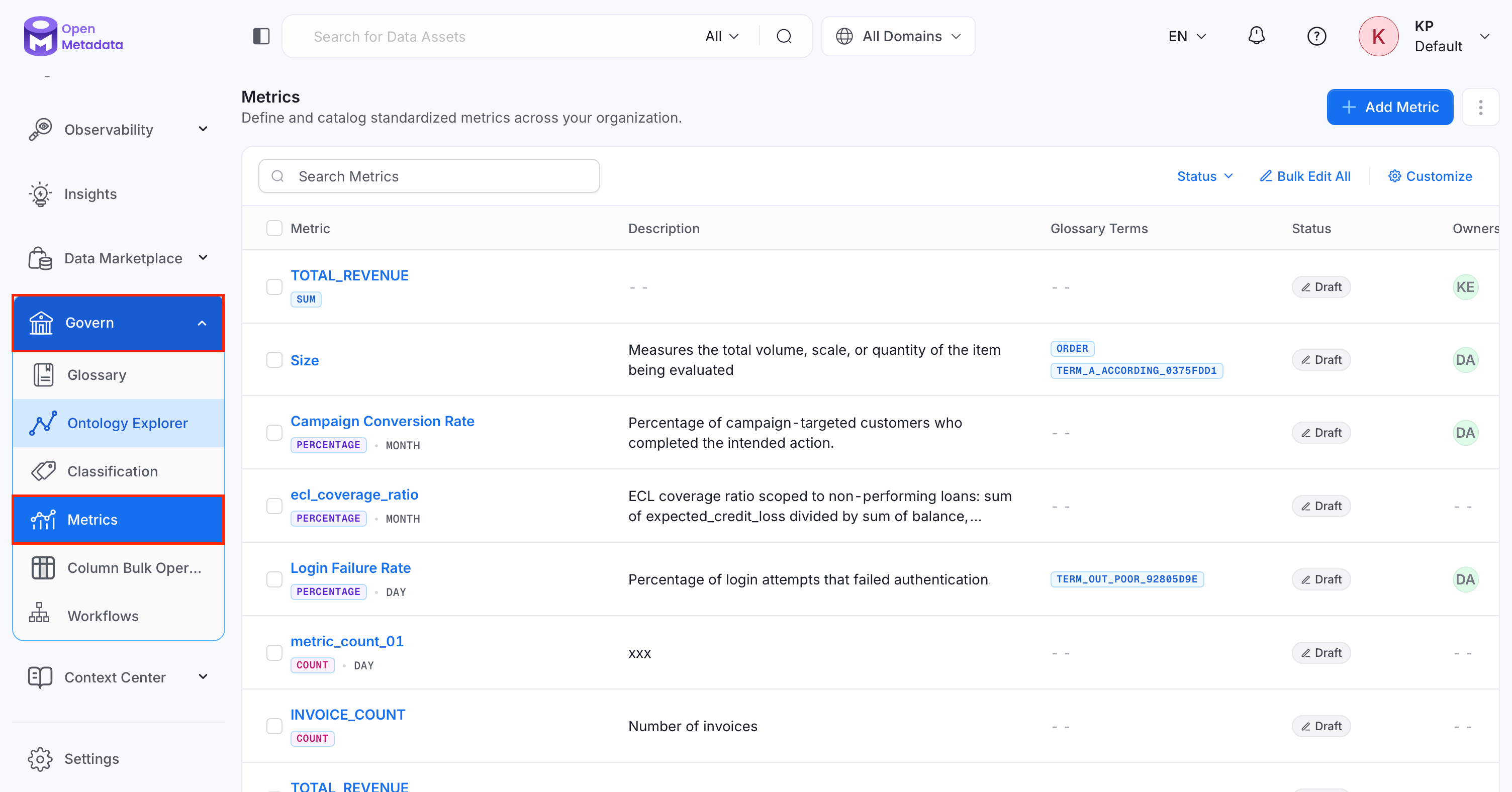Click the Draft status badge for metric_count_01

(x=1320, y=653)
